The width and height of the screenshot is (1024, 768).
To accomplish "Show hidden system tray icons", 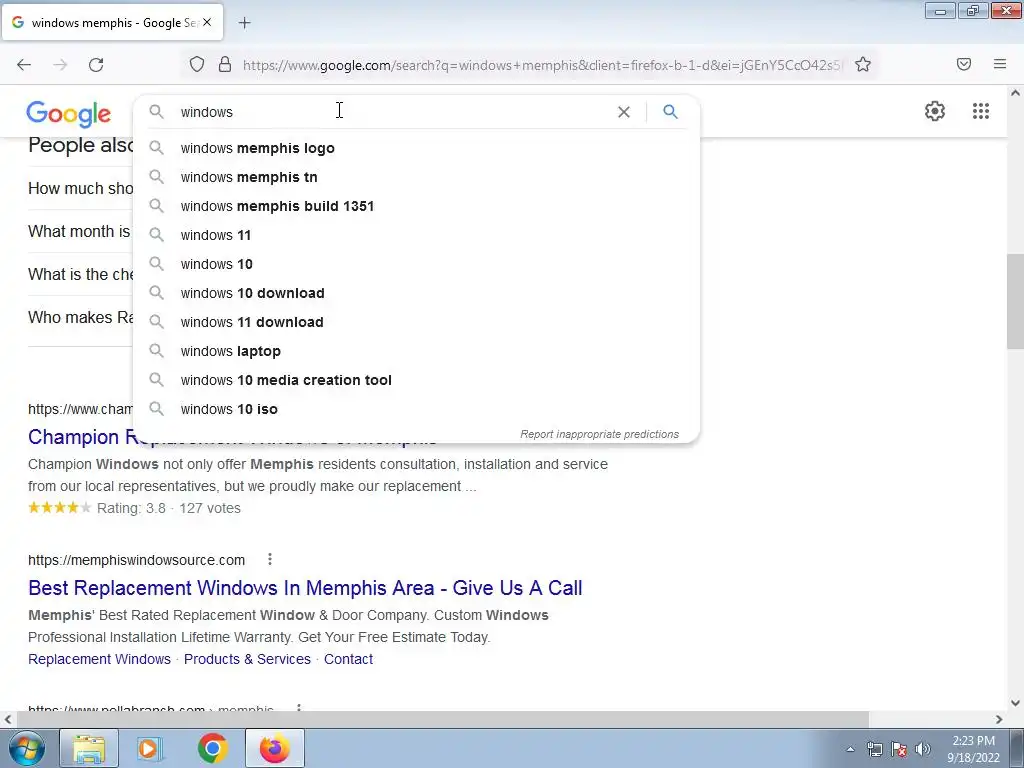I will click(x=850, y=749).
